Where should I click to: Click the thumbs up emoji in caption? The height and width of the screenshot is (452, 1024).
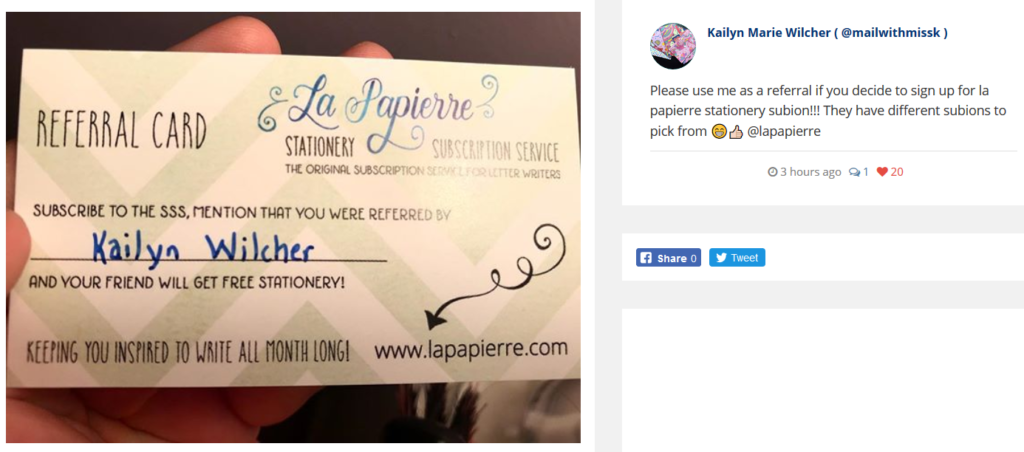pyautogui.click(x=736, y=131)
